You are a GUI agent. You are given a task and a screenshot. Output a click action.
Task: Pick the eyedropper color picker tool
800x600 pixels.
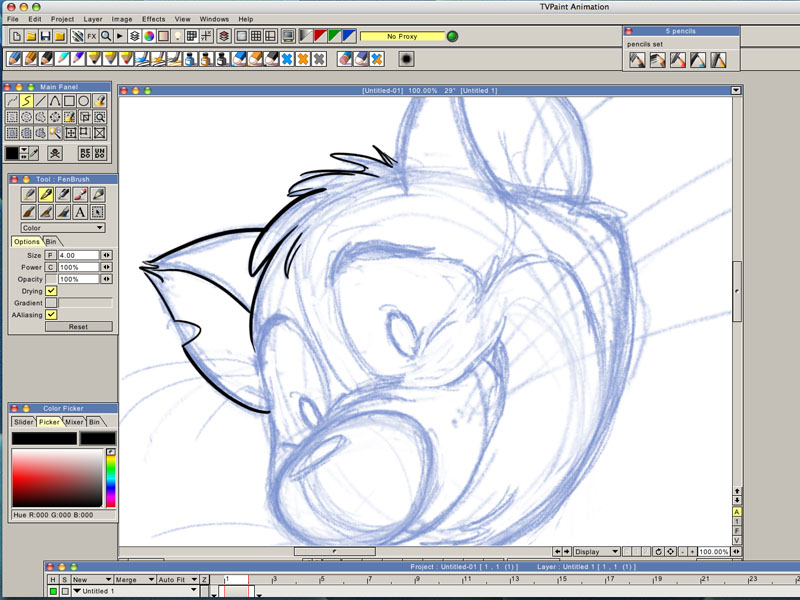(x=34, y=153)
